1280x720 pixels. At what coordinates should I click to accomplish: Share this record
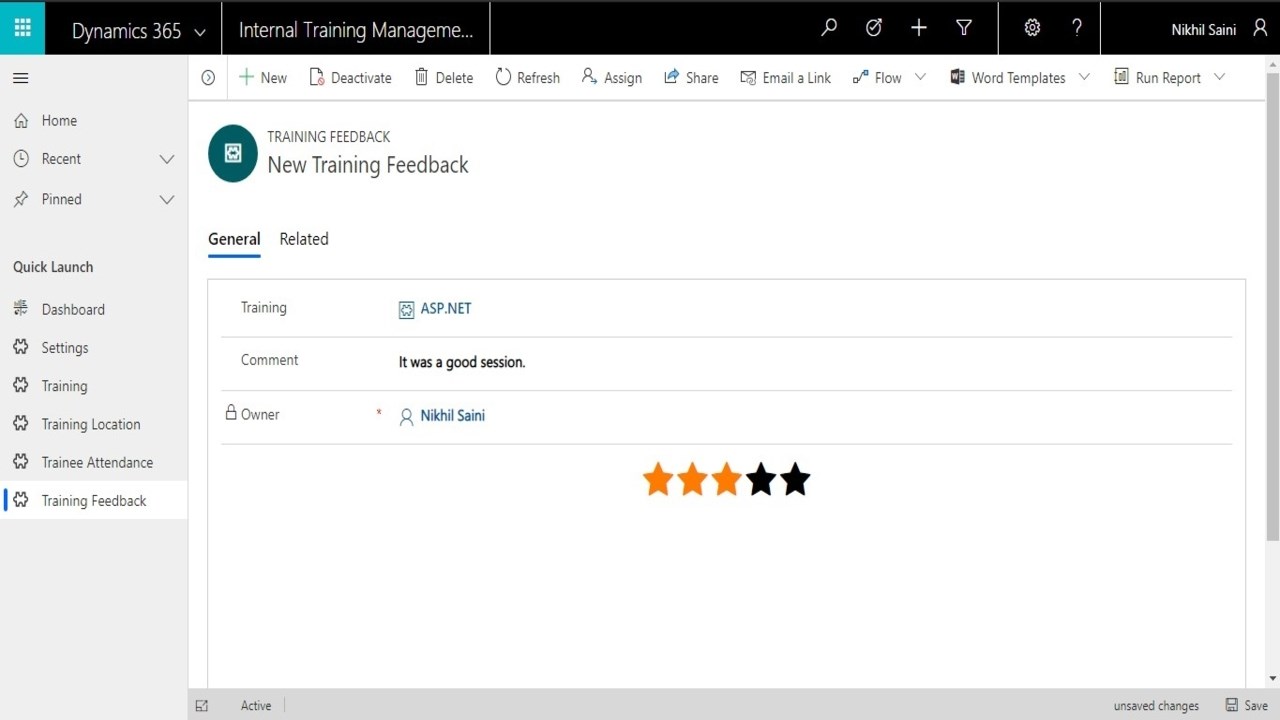pos(691,77)
